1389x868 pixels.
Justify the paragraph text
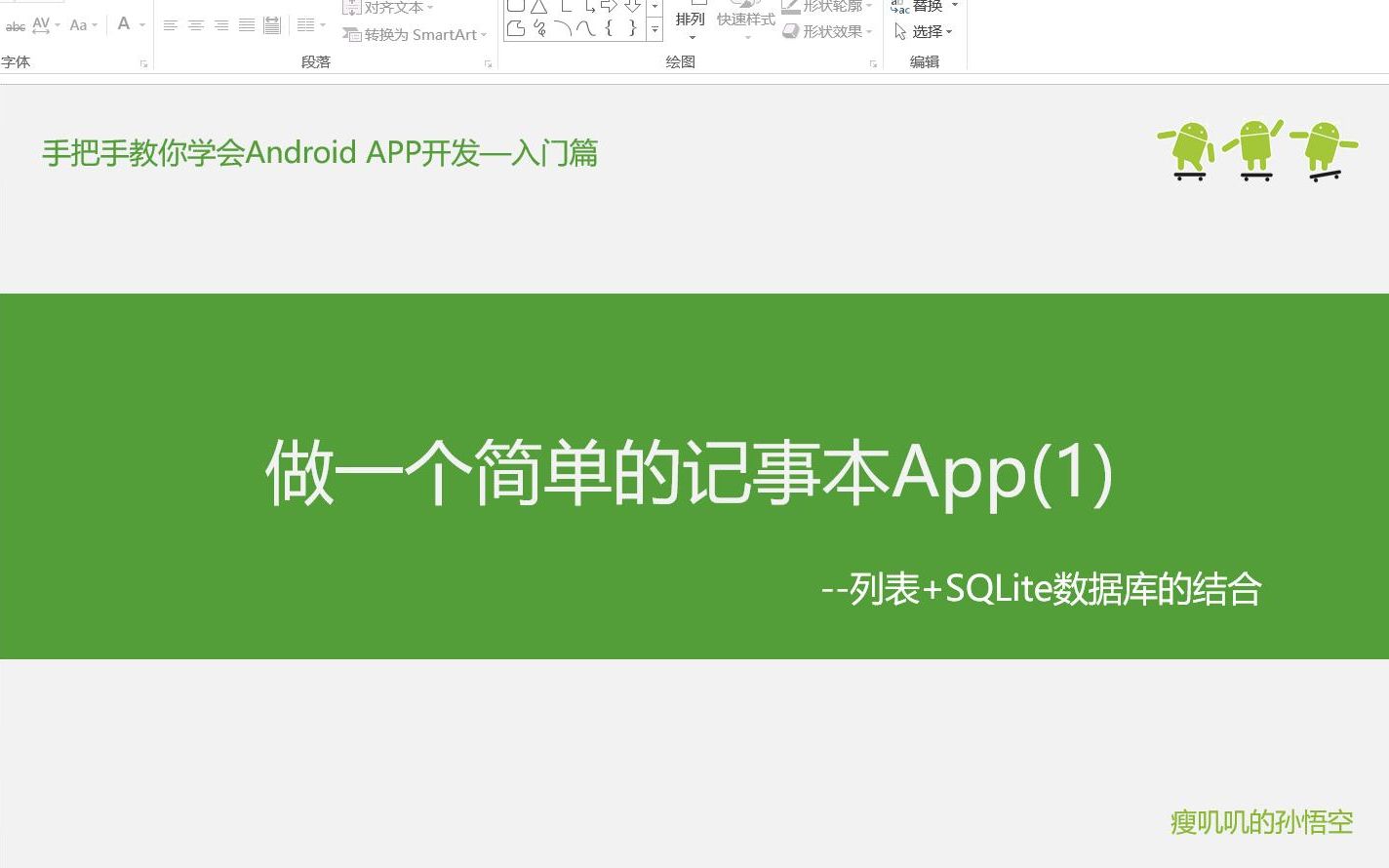point(247,25)
